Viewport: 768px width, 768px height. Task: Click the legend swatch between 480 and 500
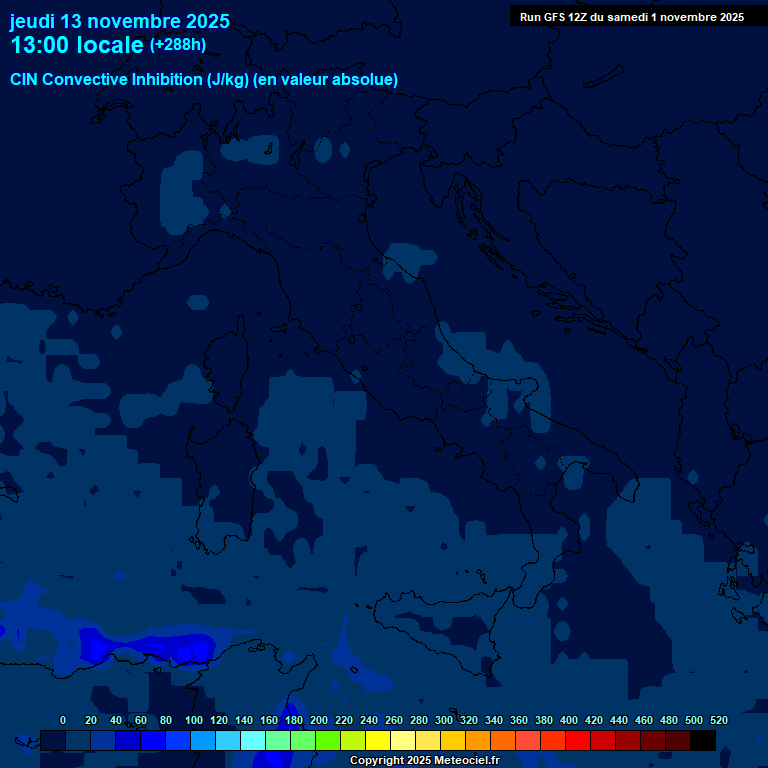(x=677, y=740)
